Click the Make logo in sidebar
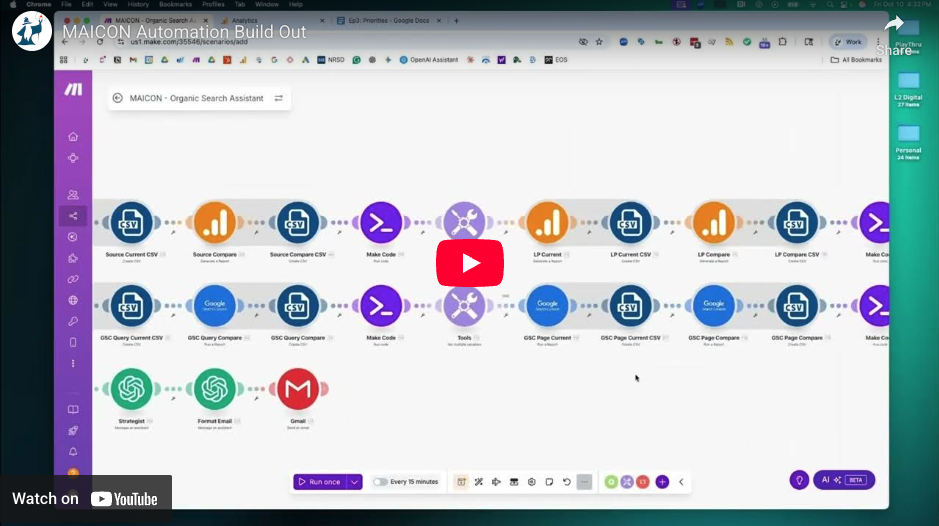Image resolution: width=939 pixels, height=526 pixels. (73, 89)
